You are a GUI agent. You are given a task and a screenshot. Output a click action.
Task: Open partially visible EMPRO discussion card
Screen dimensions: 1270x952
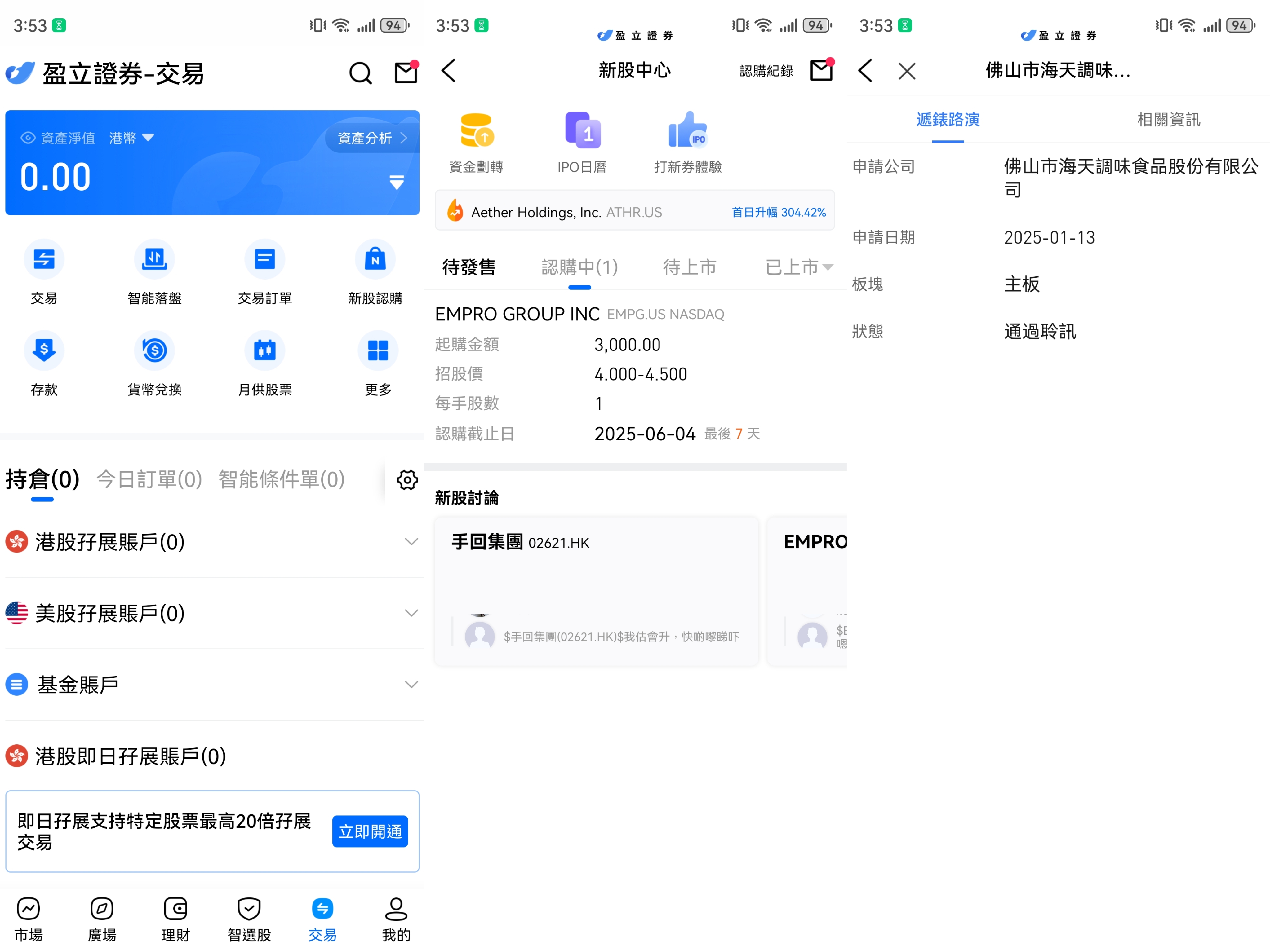point(807,591)
